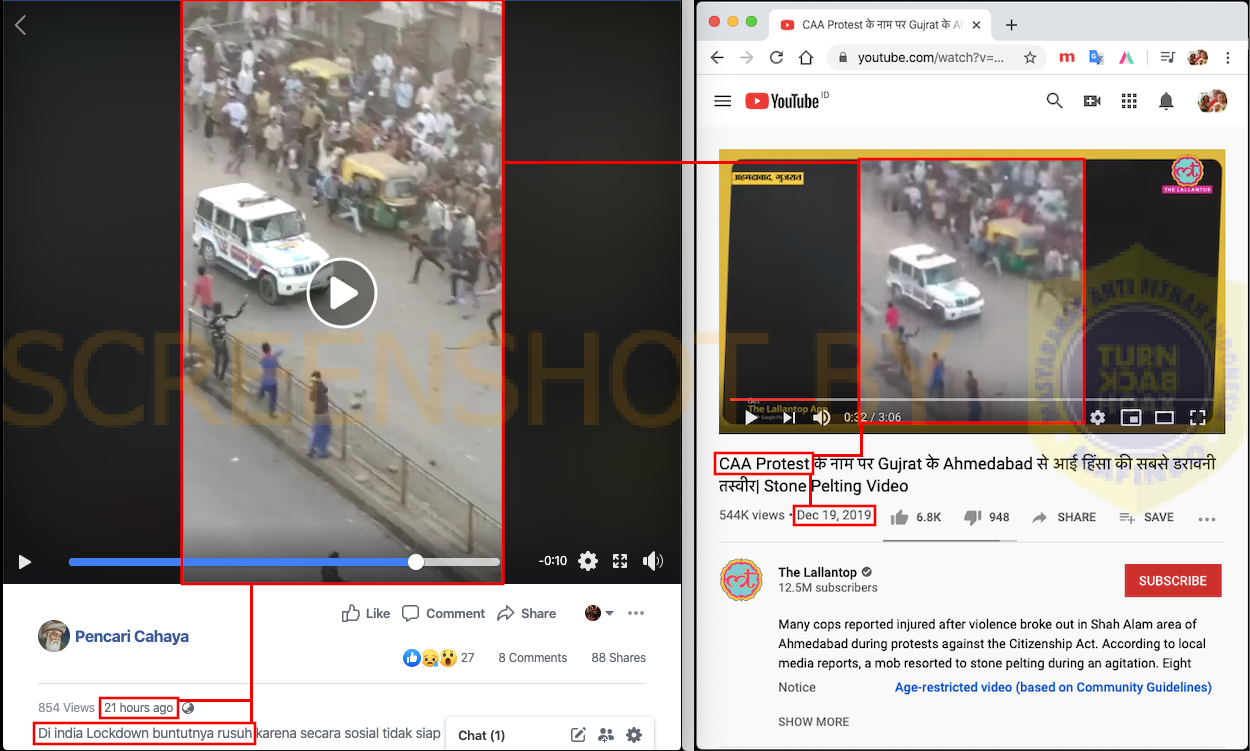Click the dislike thumbs down icon
1250x751 pixels.
point(972,517)
